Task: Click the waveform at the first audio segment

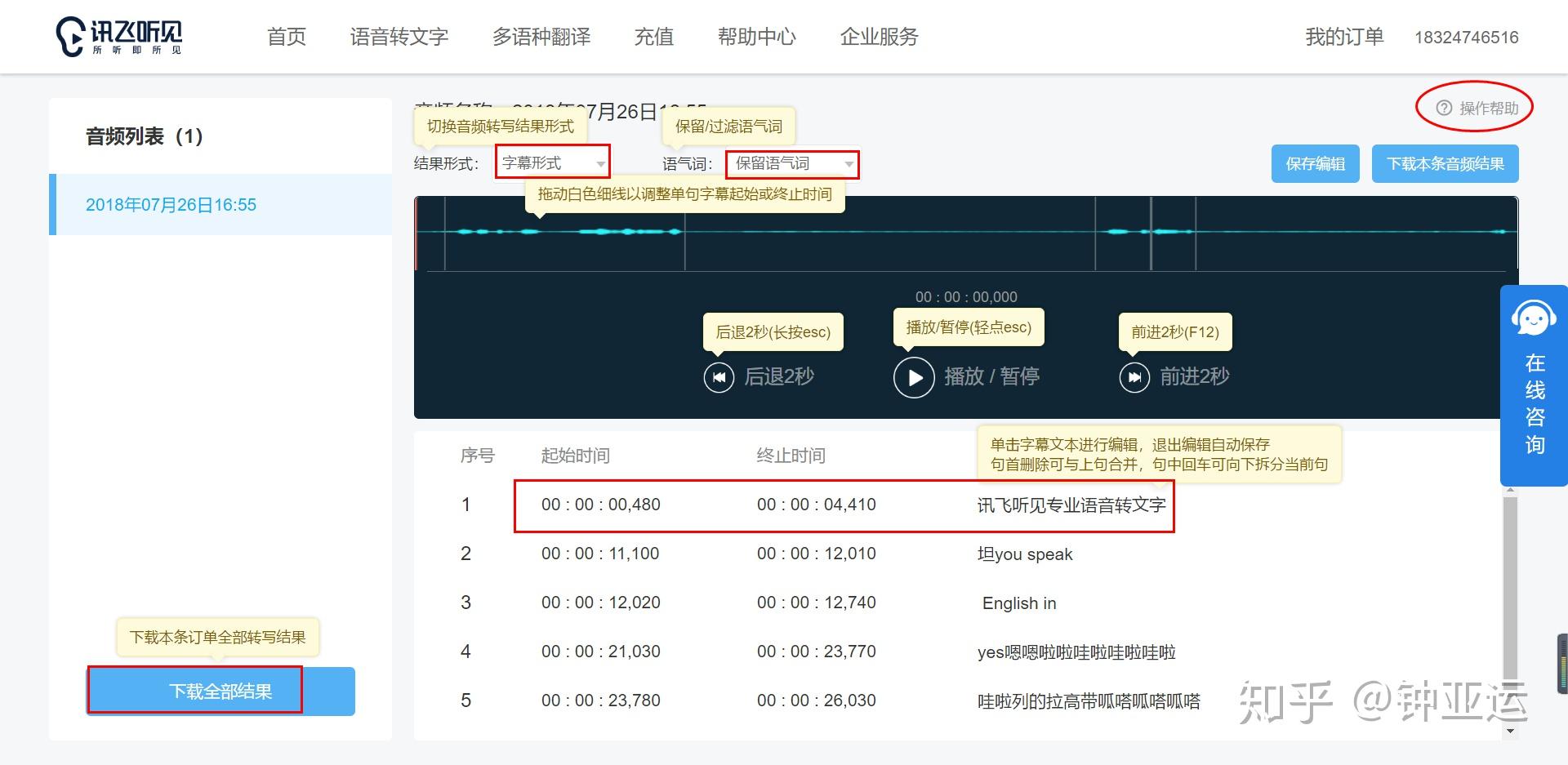Action: pyautogui.click(x=563, y=232)
